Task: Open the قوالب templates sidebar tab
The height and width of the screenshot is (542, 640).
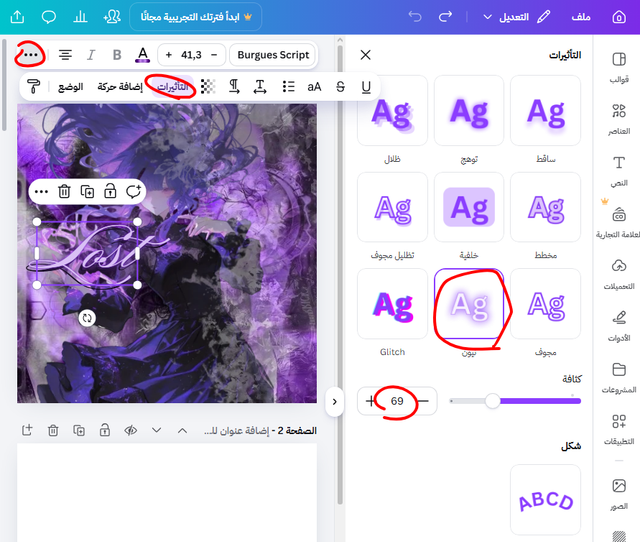Action: [x=619, y=67]
